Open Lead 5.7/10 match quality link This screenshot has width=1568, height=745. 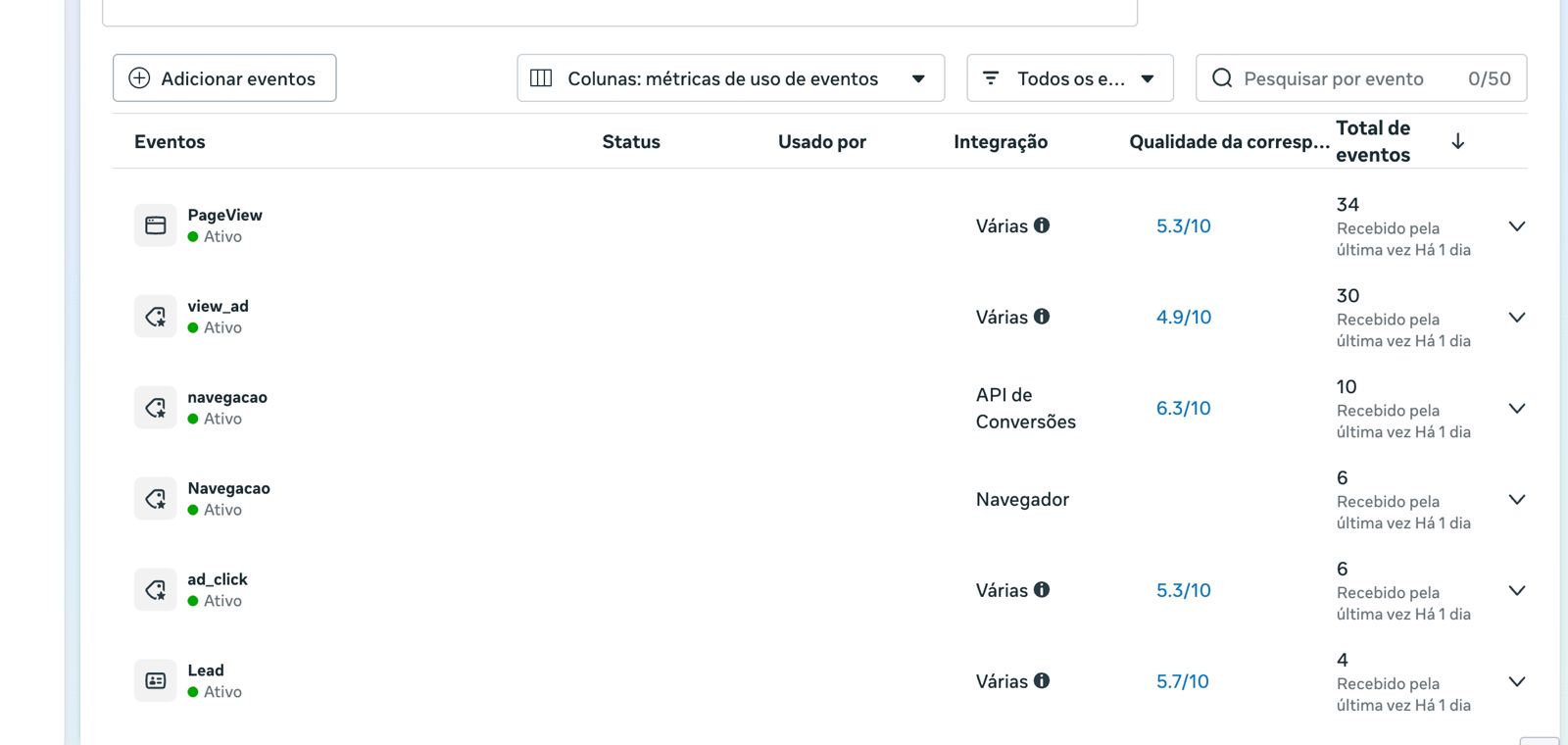click(x=1183, y=681)
